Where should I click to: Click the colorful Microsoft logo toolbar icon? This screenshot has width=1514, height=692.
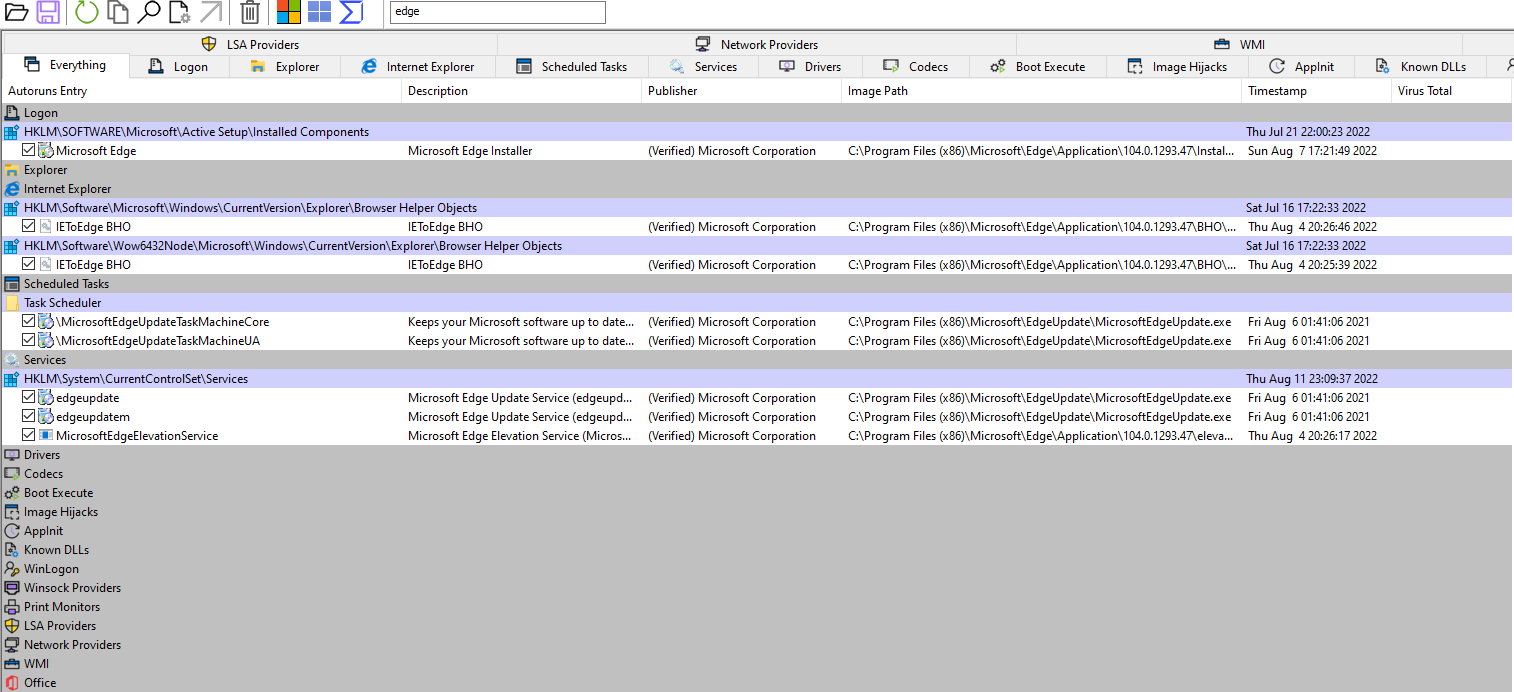point(289,12)
